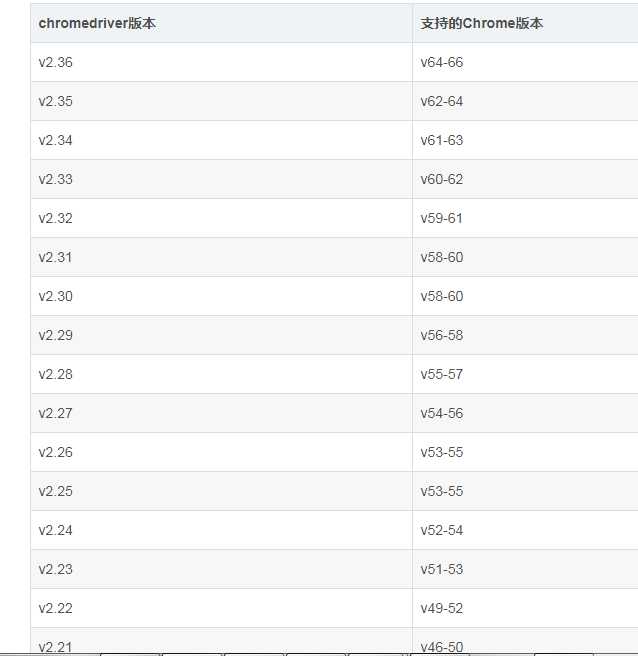Select the v49-52 cell

coord(525,608)
